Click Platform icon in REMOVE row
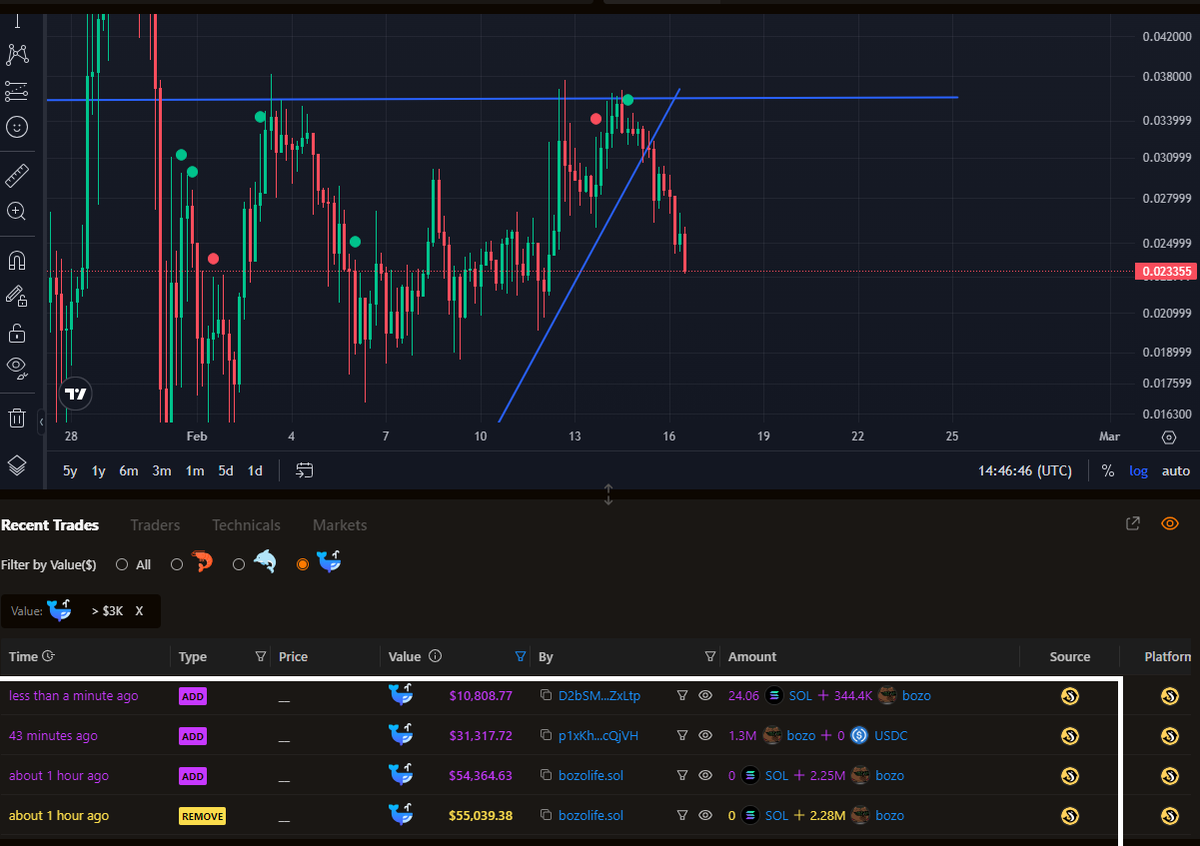This screenshot has height=846, width=1200. 1169,816
